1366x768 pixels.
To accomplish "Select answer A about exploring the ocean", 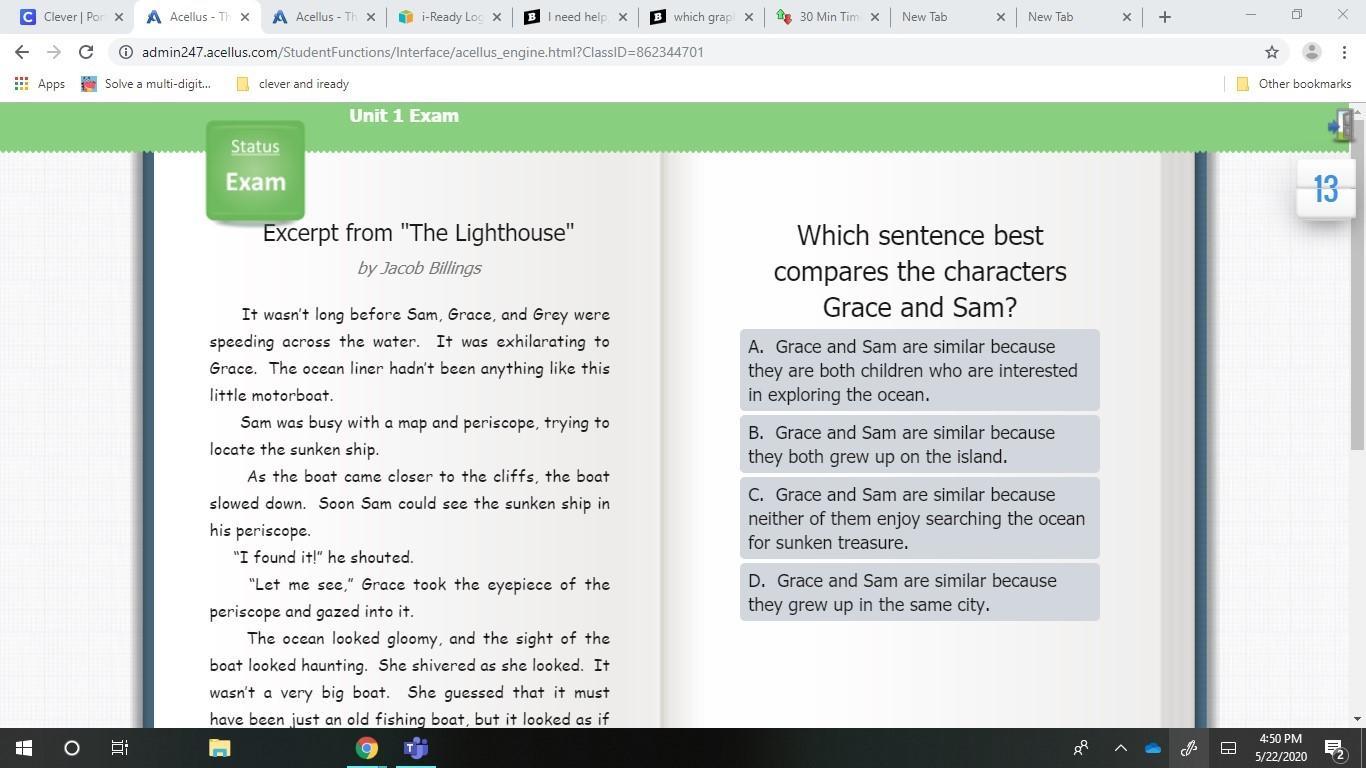I will point(920,370).
